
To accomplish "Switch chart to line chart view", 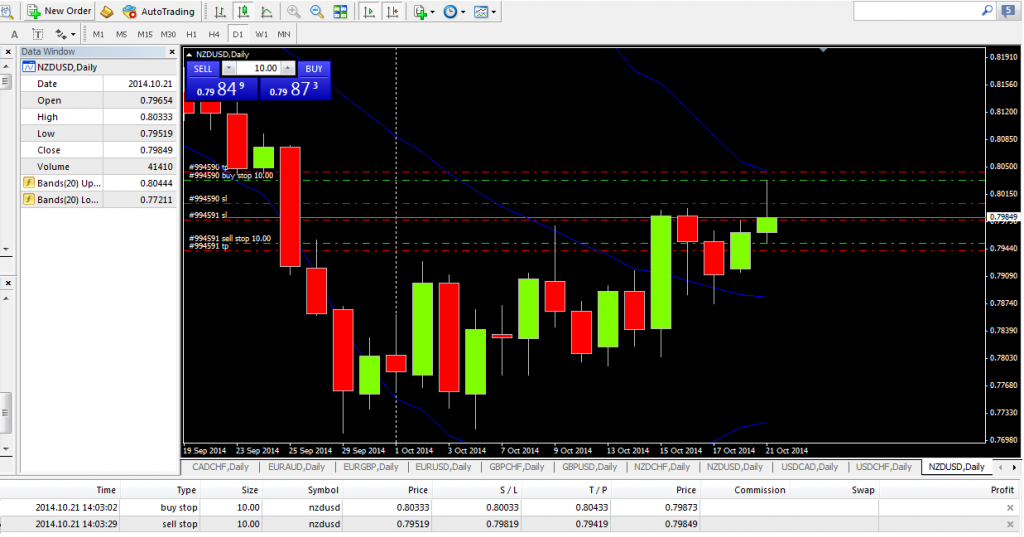I will pyautogui.click(x=266, y=12).
